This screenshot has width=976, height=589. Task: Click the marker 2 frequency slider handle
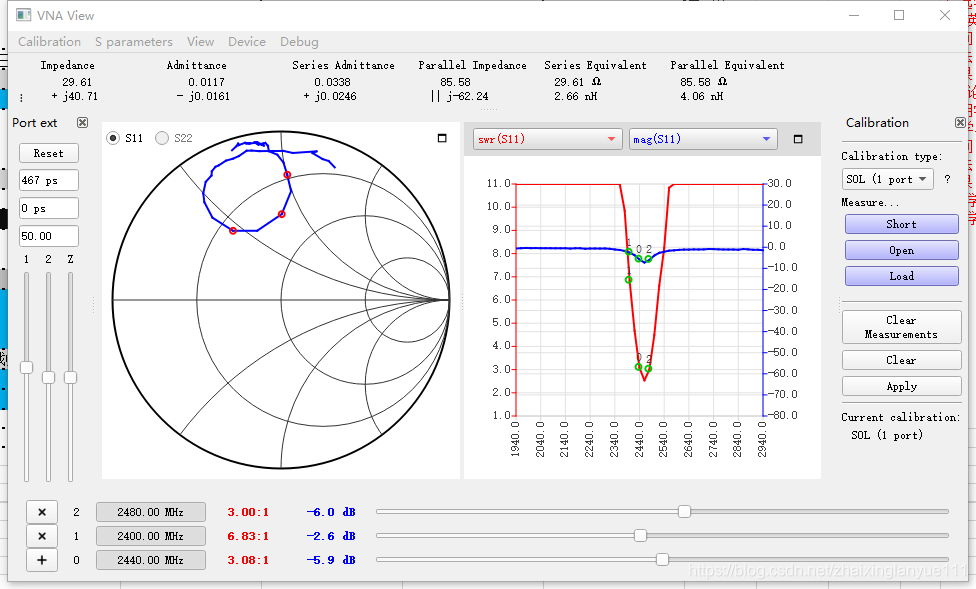click(684, 511)
